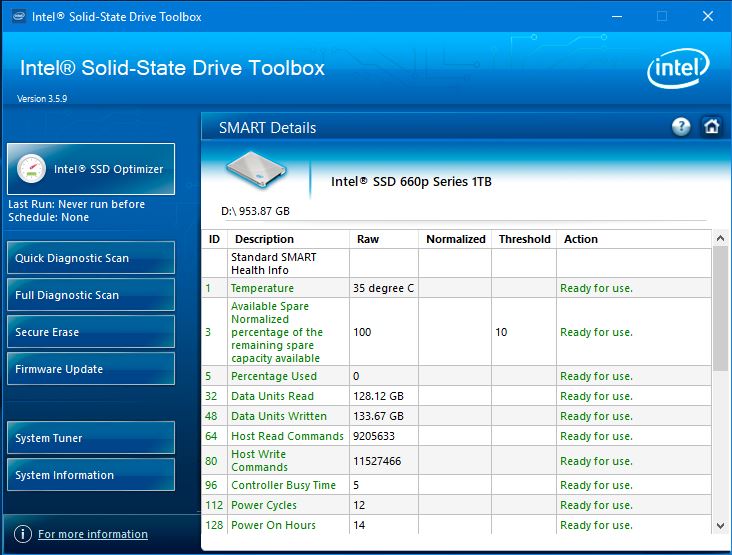Click Ready for use on Temperature row

point(596,288)
